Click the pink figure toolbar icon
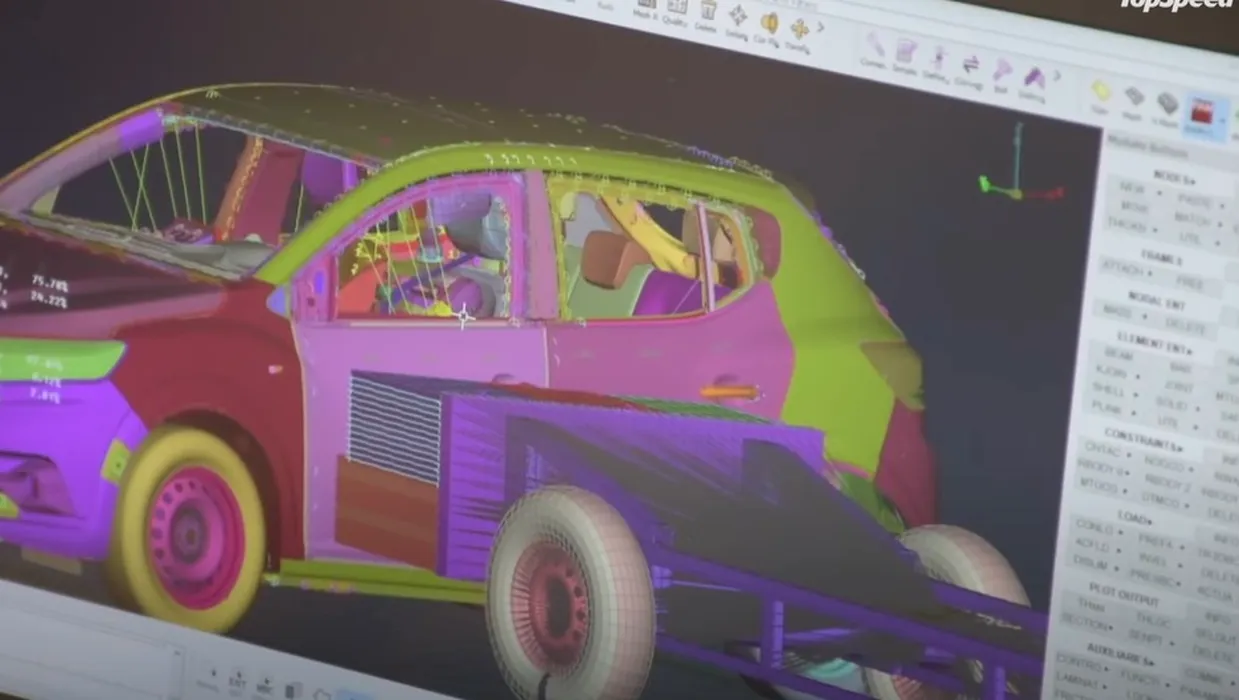Screen dimensions: 1239x700 939,58
